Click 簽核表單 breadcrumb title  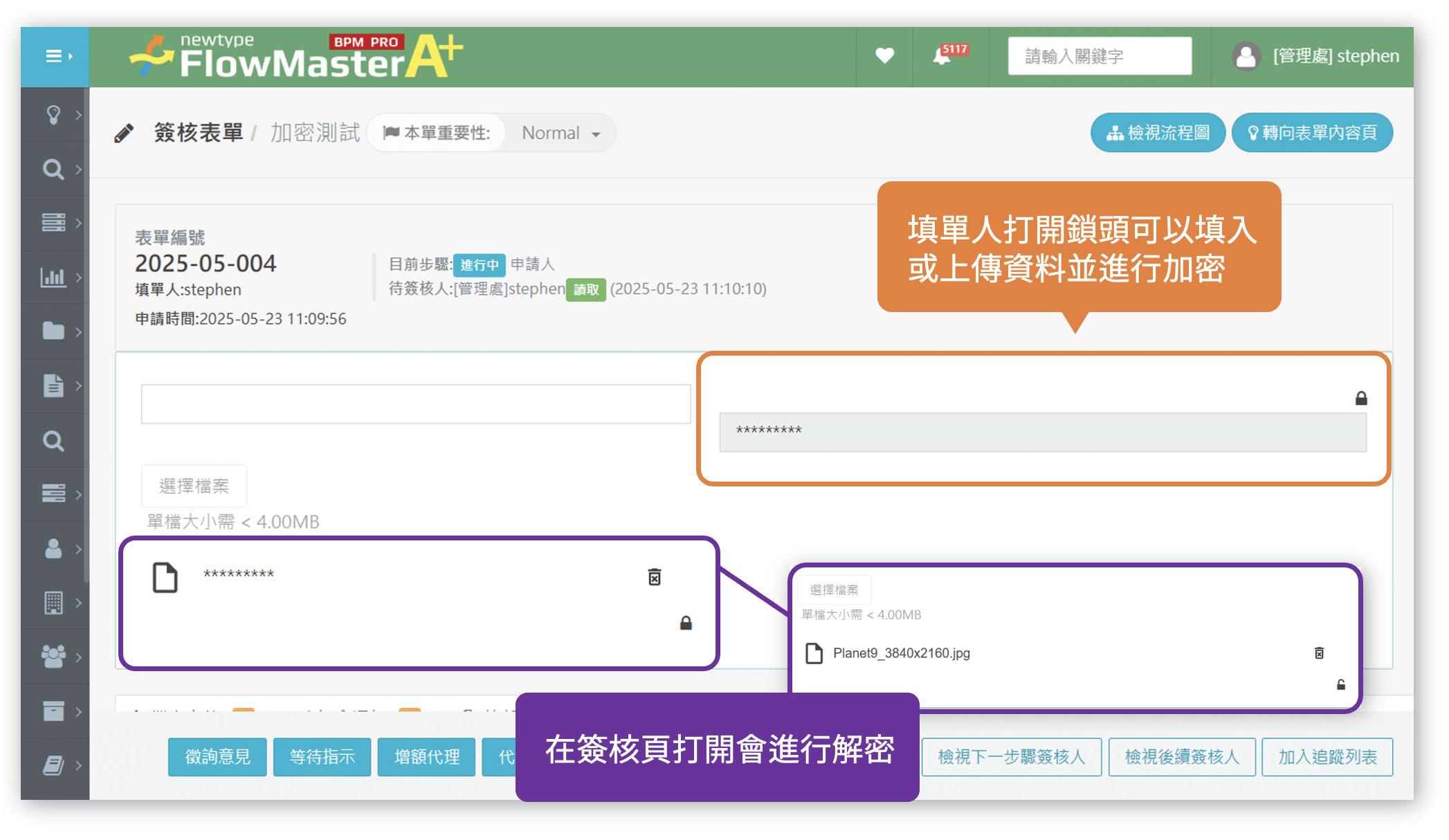(x=198, y=132)
